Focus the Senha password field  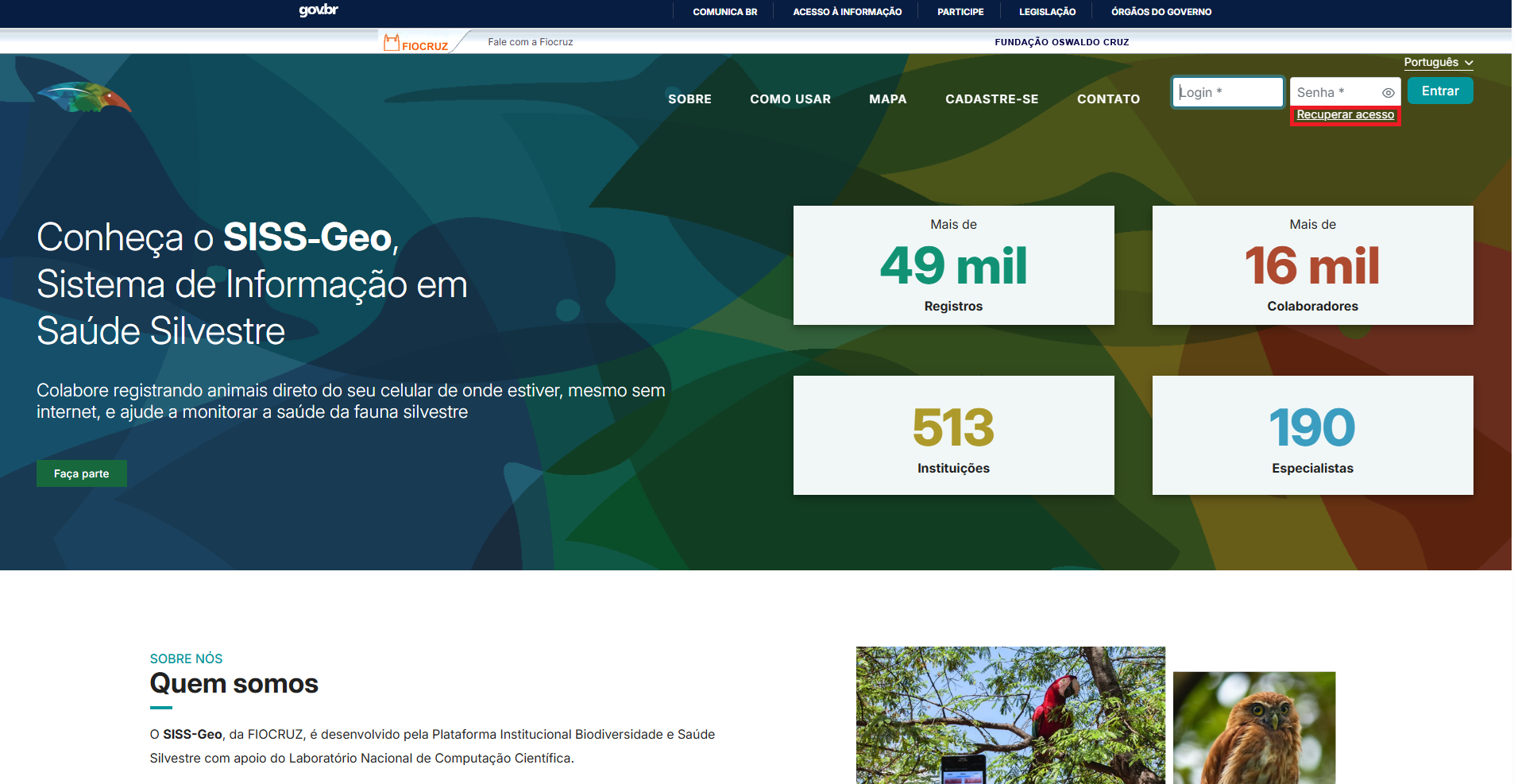1335,92
